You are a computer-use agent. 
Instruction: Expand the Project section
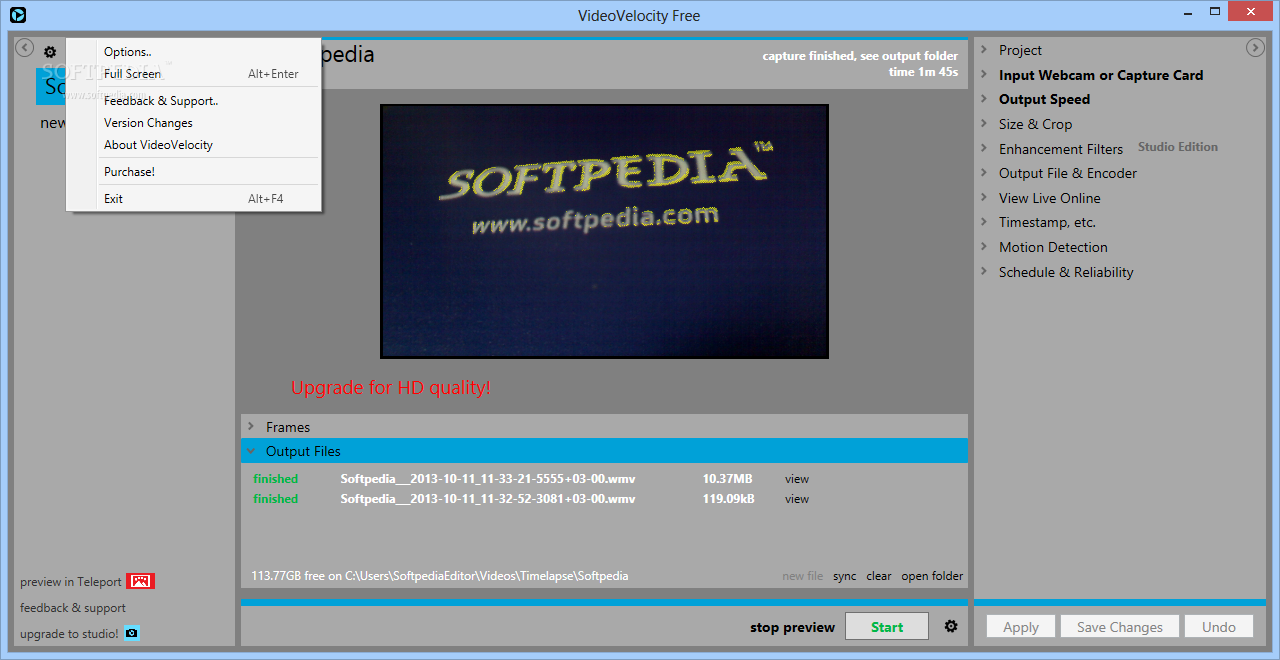pos(1020,50)
